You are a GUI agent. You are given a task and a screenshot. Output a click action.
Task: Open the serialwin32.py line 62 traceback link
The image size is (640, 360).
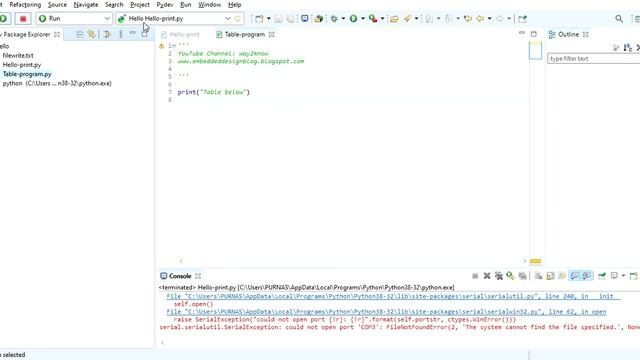pyautogui.click(x=386, y=312)
